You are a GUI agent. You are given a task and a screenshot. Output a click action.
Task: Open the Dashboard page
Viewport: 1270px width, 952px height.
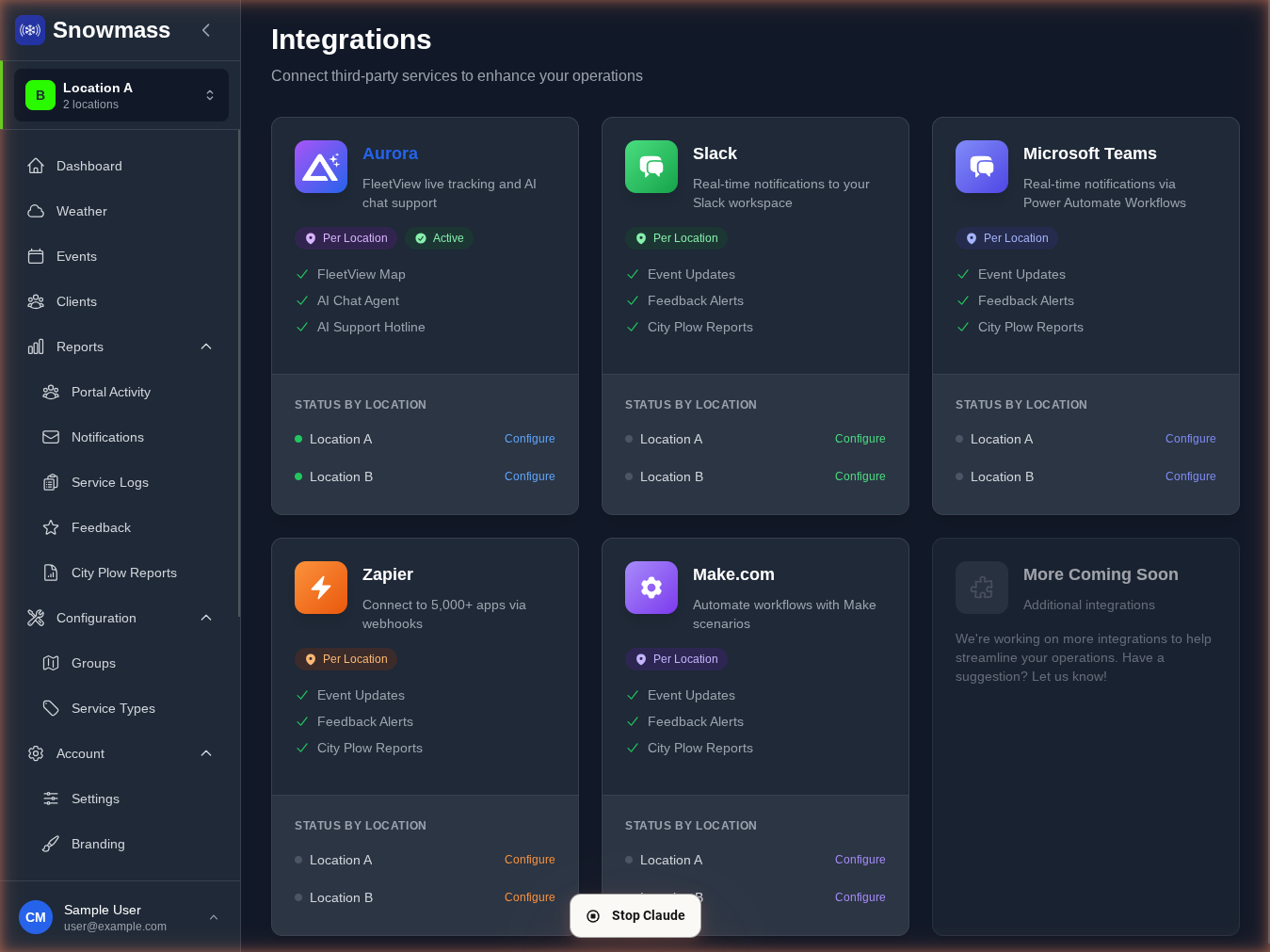(x=88, y=166)
